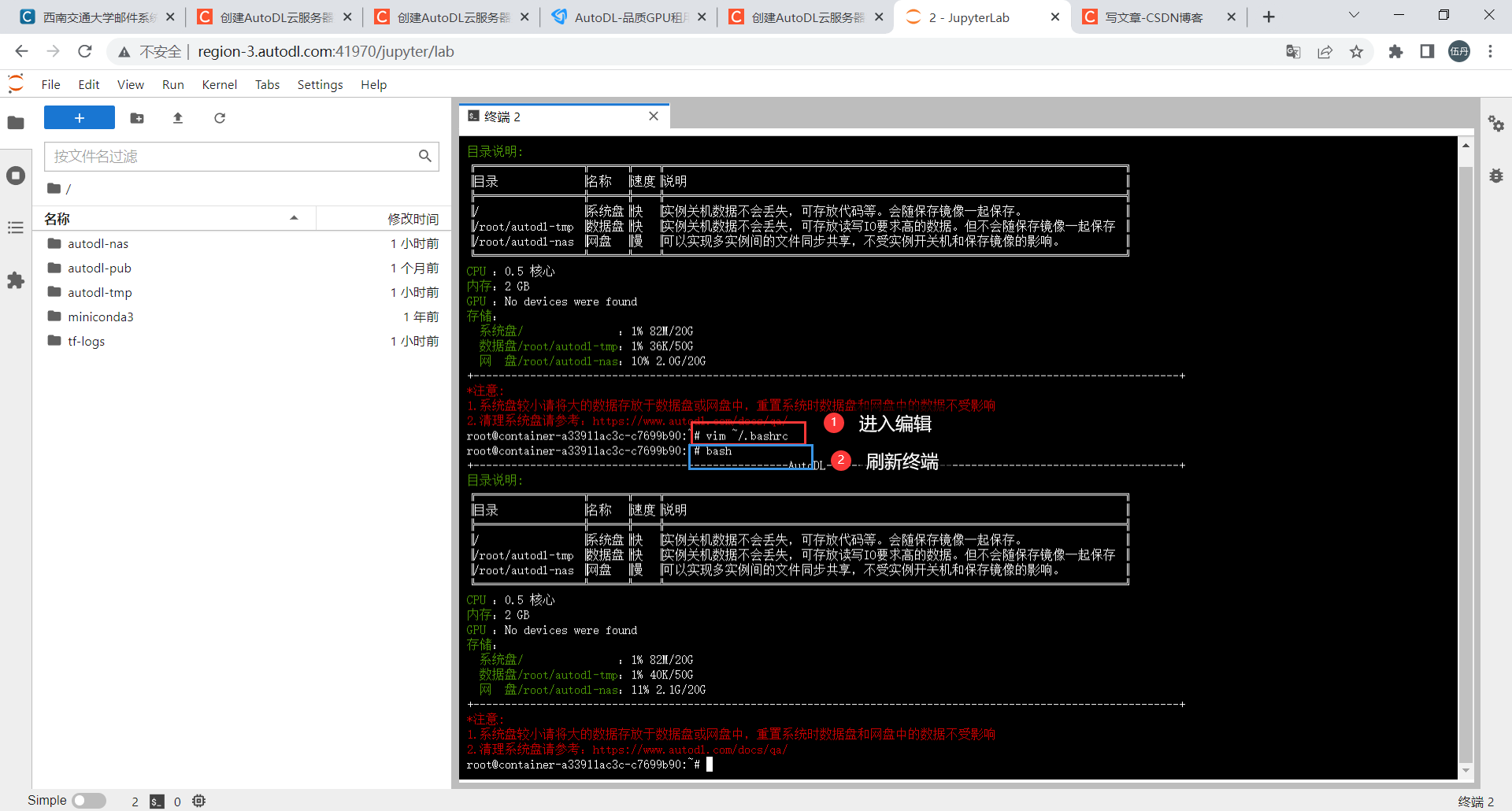Open the File menu

50,85
